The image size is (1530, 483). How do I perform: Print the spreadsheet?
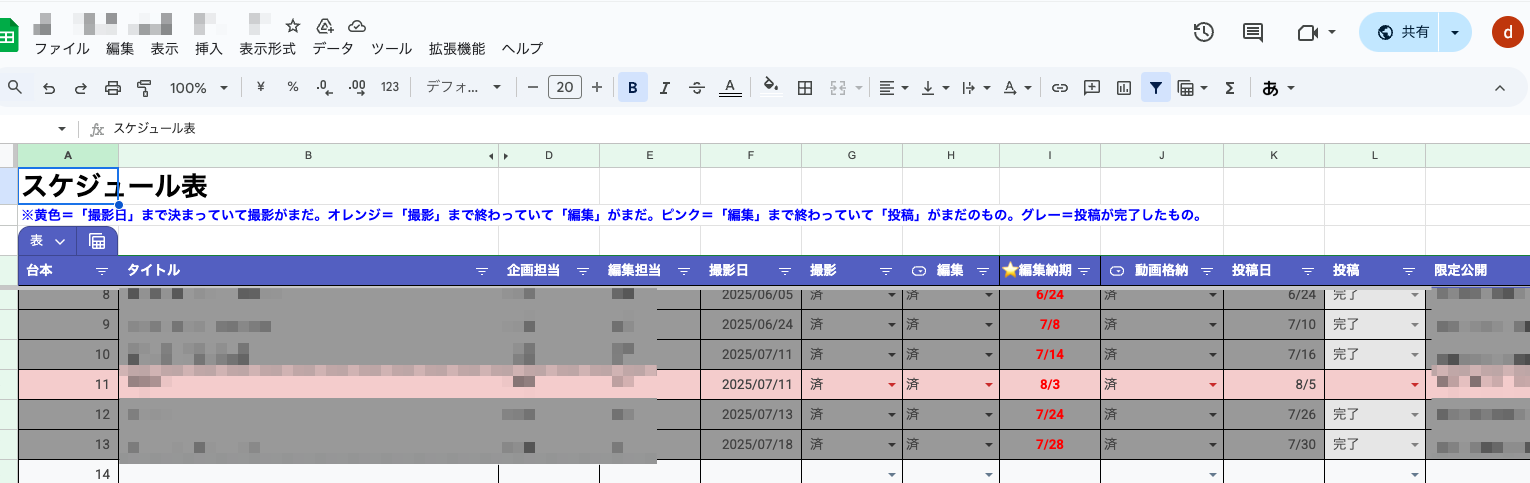click(113, 88)
